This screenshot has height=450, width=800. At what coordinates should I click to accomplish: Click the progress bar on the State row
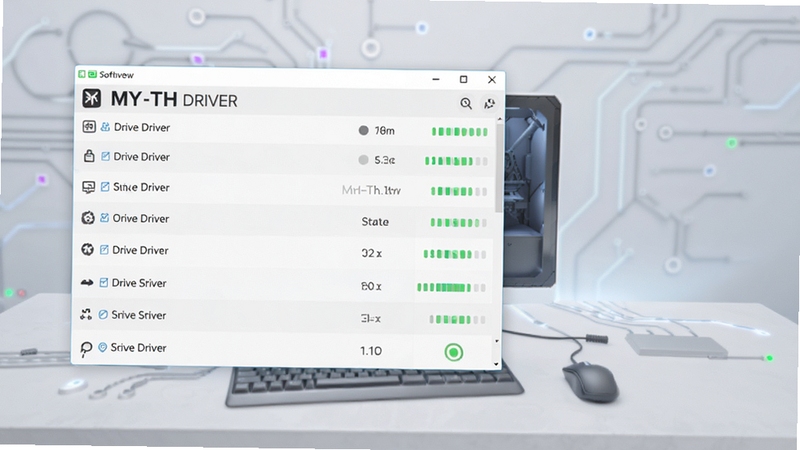(x=458, y=223)
